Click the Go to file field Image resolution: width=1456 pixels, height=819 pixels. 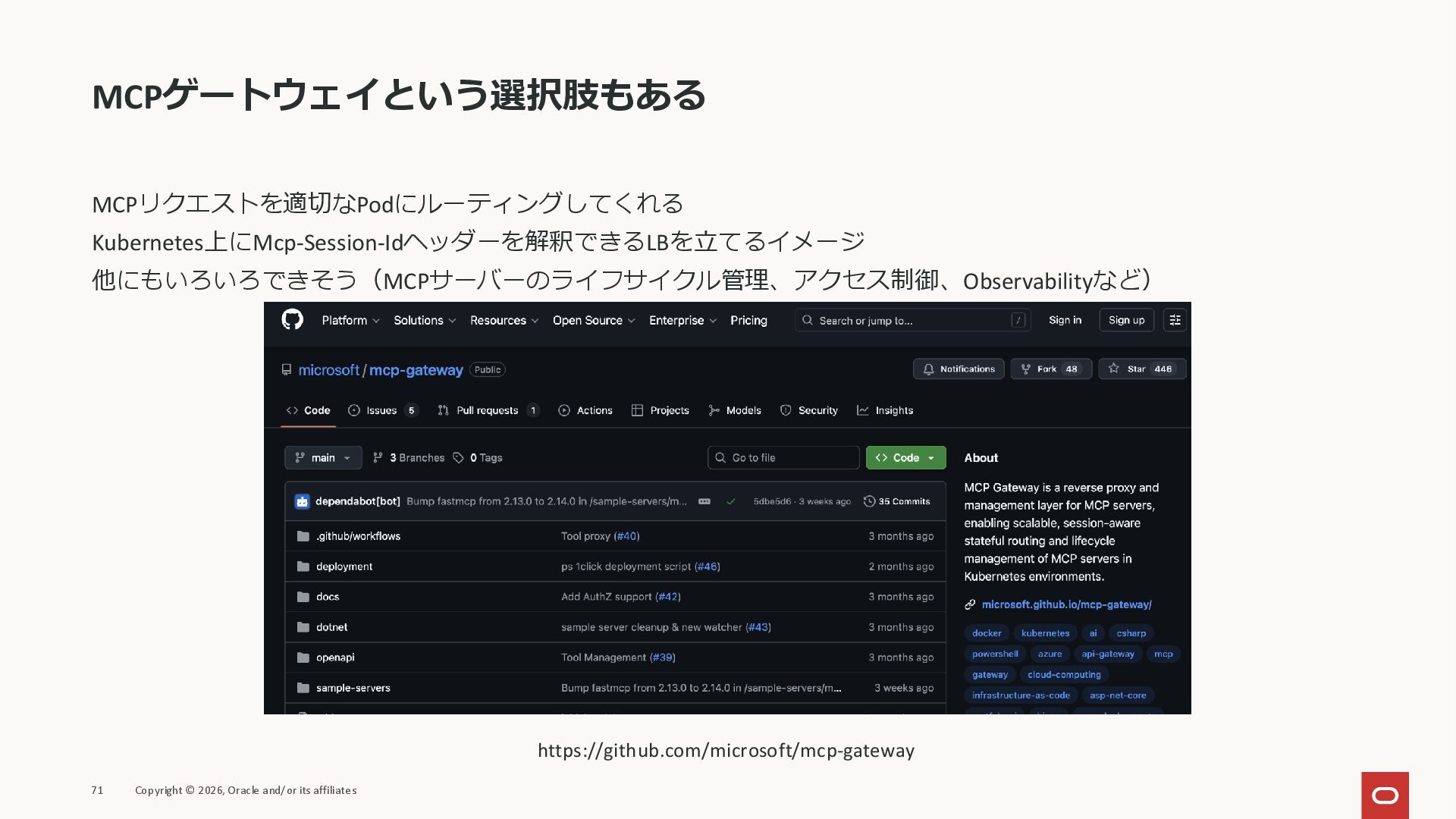coord(783,457)
